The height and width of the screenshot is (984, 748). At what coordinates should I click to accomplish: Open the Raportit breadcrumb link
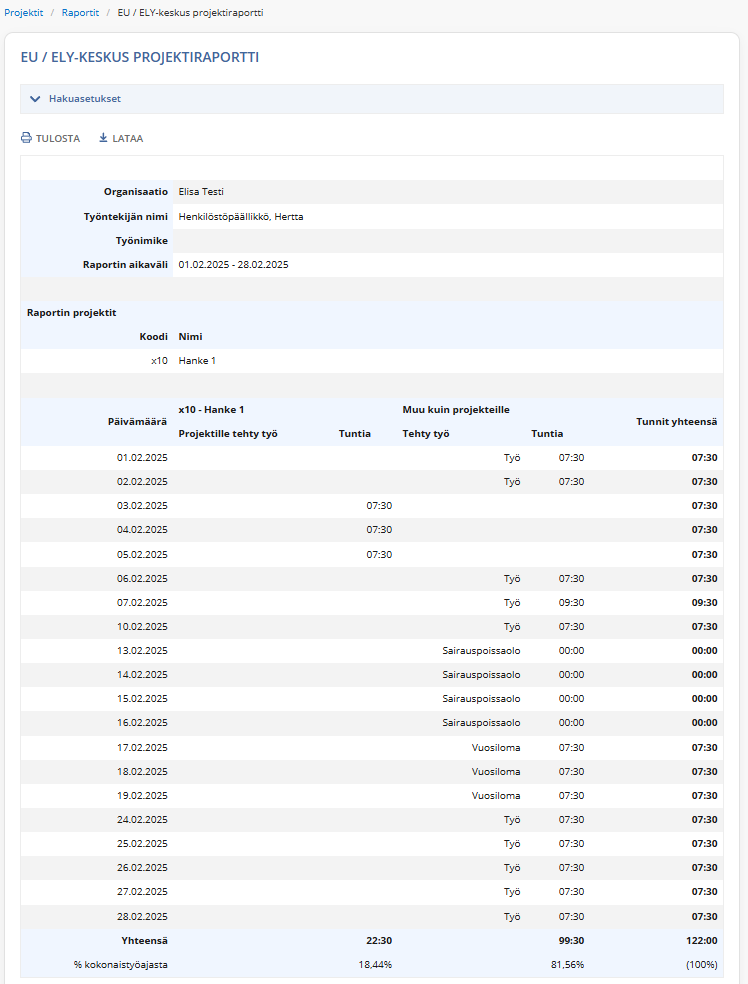point(80,13)
